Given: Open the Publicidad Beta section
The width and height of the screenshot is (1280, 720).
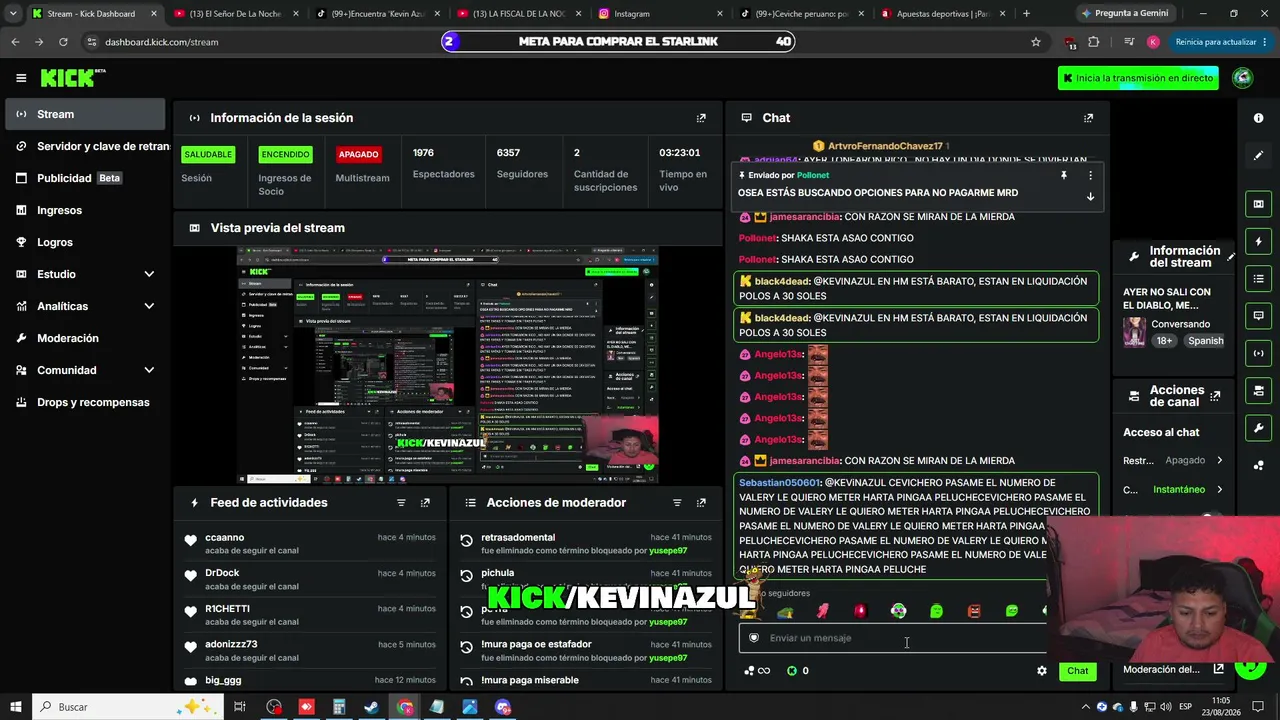Looking at the screenshot, I should click(85, 178).
